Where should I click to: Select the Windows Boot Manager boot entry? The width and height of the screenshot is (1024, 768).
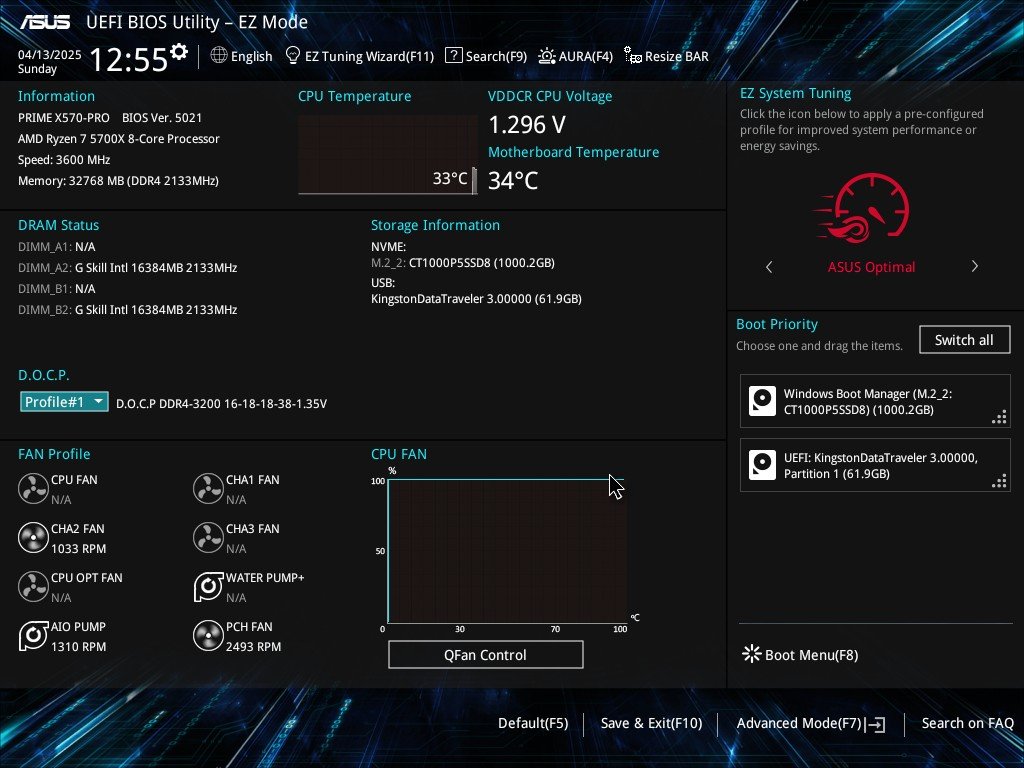coord(875,401)
